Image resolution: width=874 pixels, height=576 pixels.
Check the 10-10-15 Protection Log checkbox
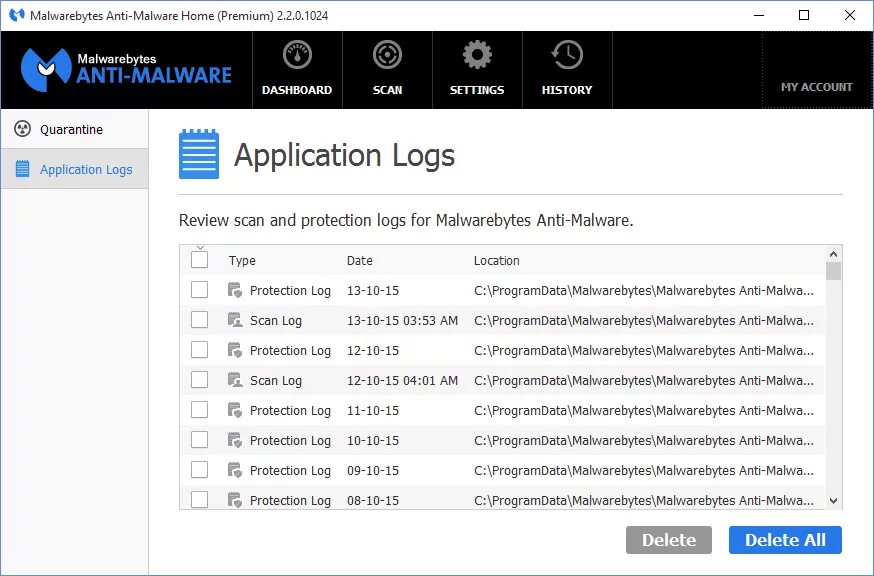pyautogui.click(x=200, y=440)
